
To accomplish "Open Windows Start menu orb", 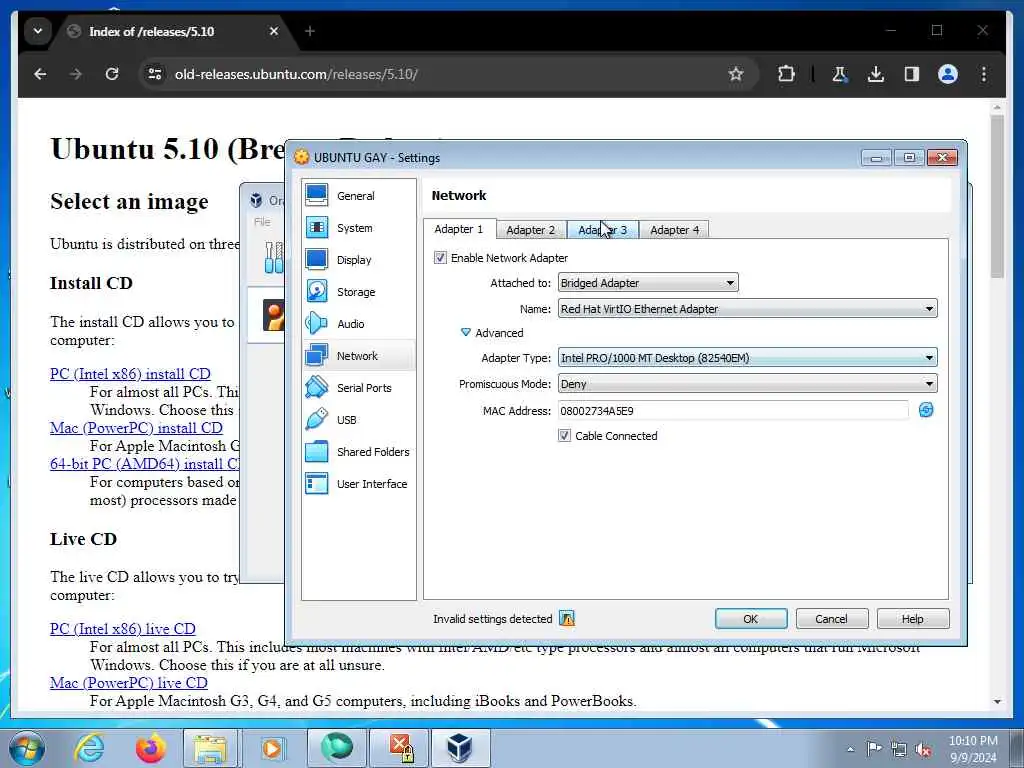I will (x=26, y=748).
